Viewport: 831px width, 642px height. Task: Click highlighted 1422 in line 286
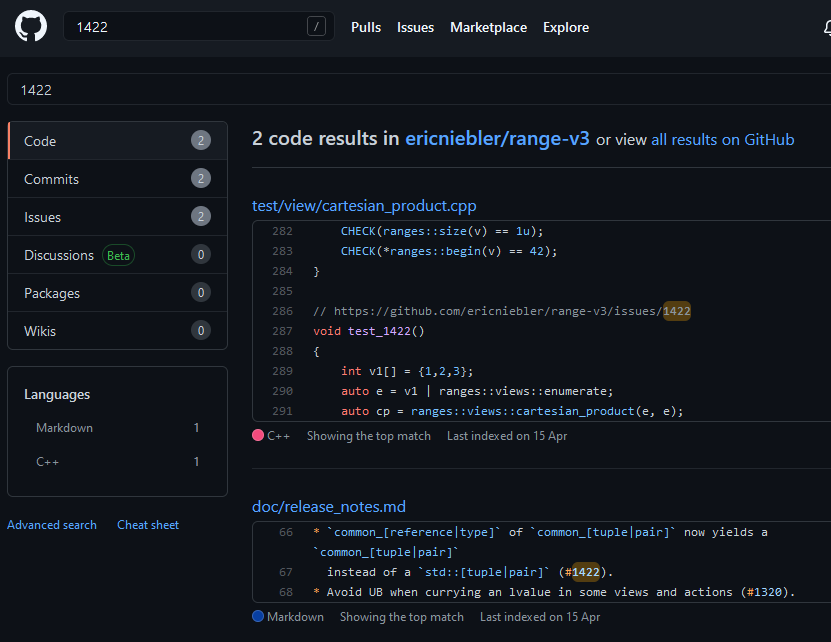[x=677, y=311]
